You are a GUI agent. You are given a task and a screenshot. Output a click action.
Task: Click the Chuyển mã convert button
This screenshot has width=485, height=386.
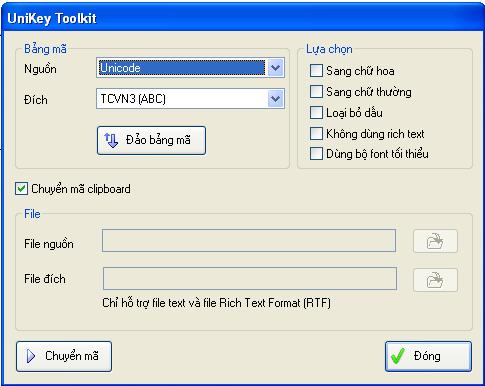tap(64, 356)
